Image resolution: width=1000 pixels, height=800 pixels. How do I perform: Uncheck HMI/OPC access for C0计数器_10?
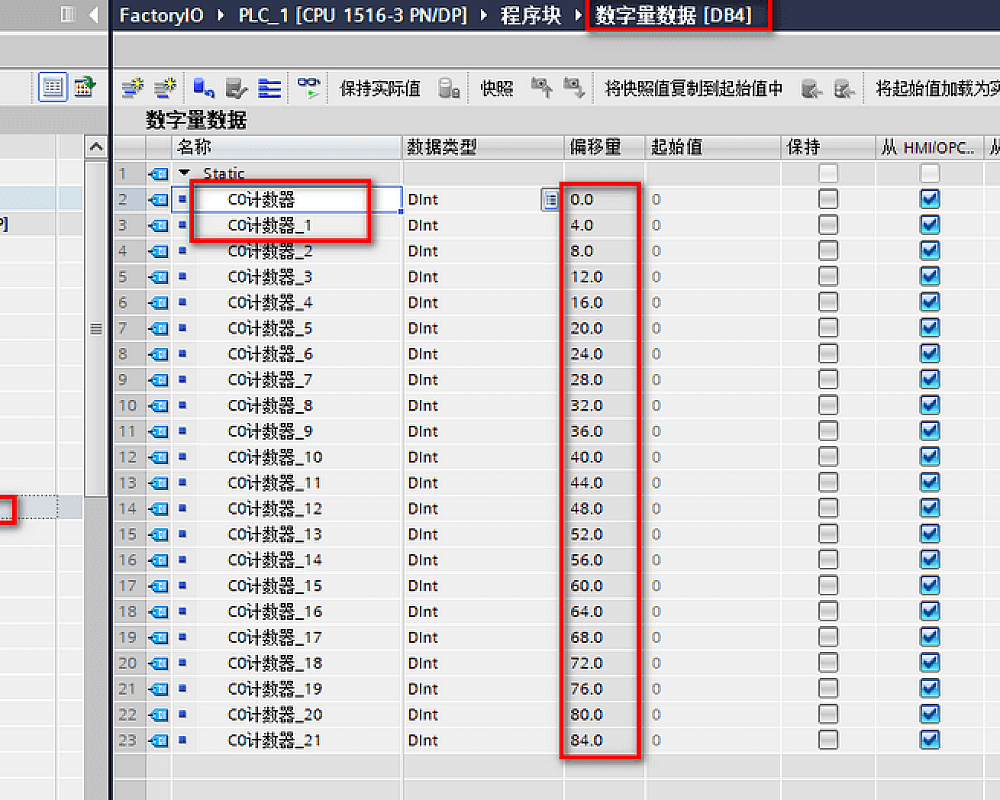coord(930,457)
